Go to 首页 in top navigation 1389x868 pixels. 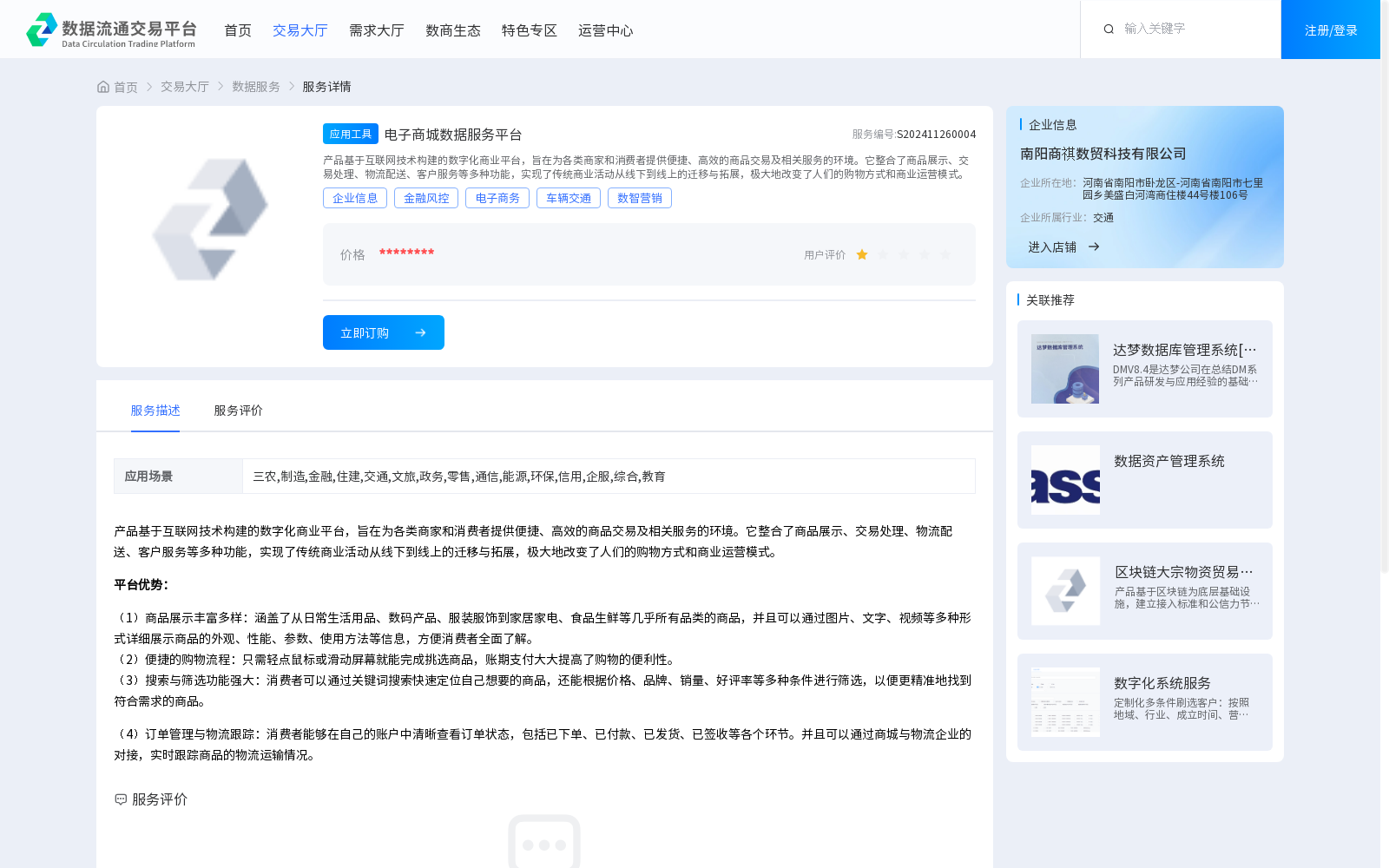point(238,30)
